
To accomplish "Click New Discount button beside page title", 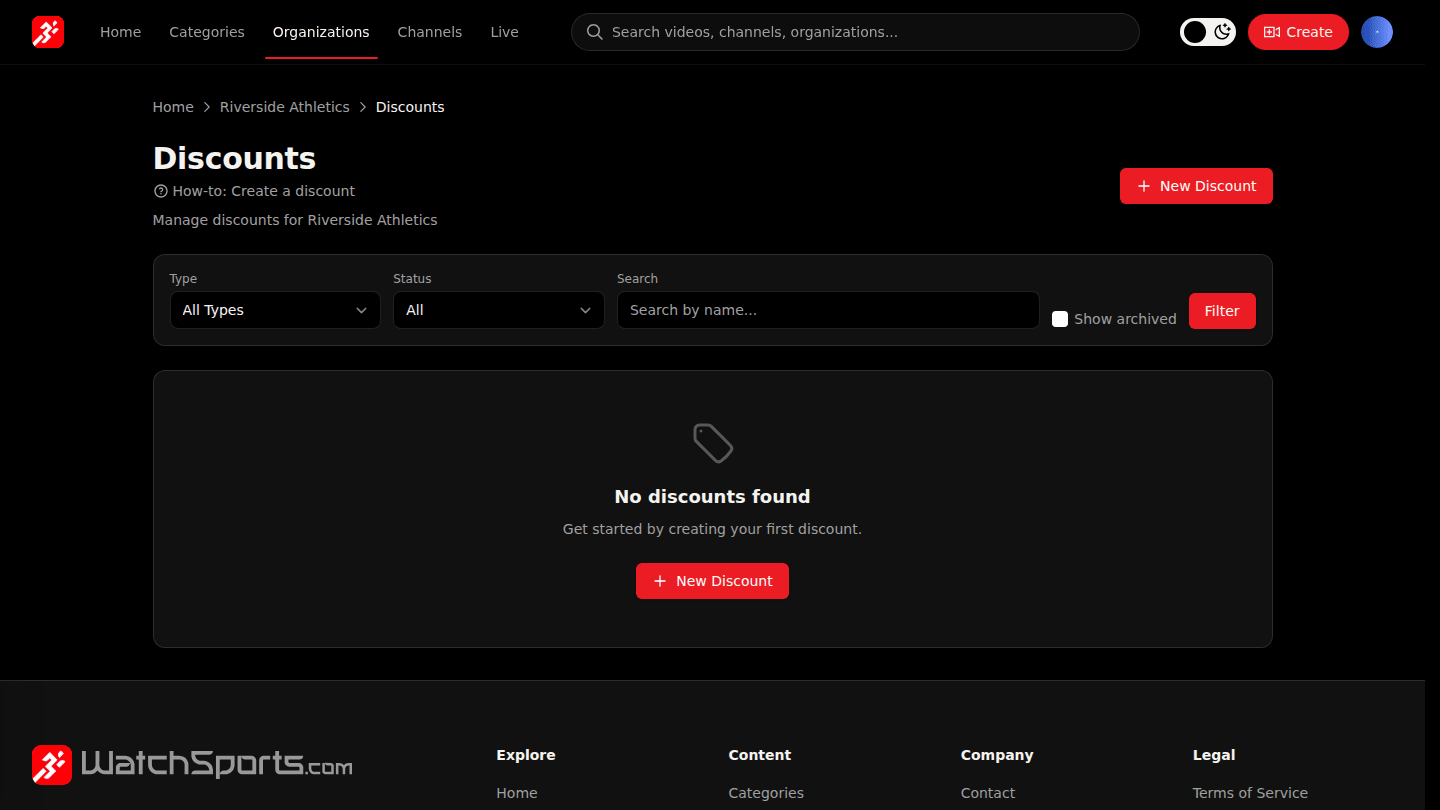I will [x=1196, y=186].
